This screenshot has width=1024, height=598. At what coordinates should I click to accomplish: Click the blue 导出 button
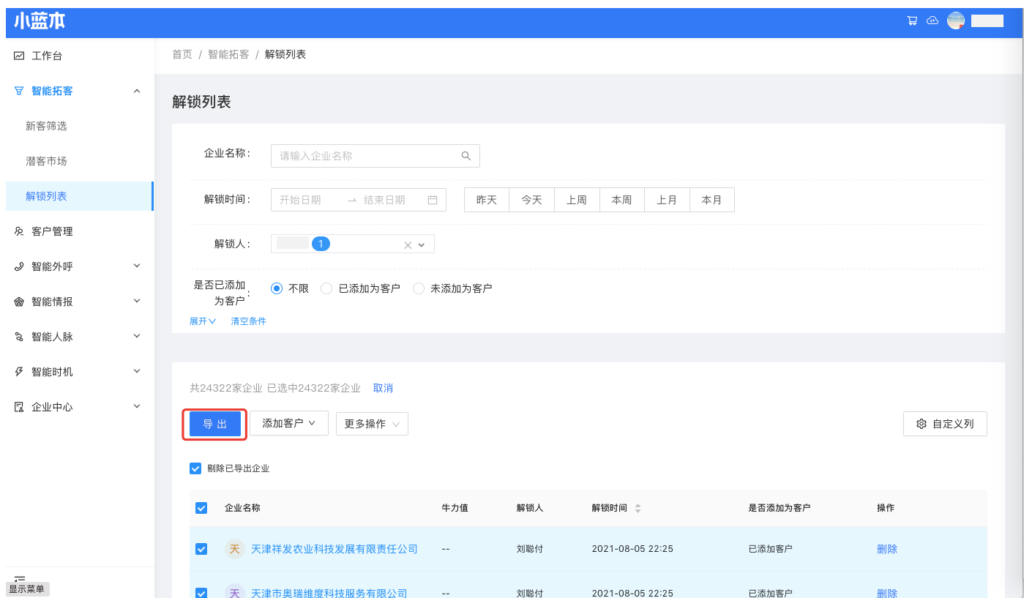coord(214,424)
